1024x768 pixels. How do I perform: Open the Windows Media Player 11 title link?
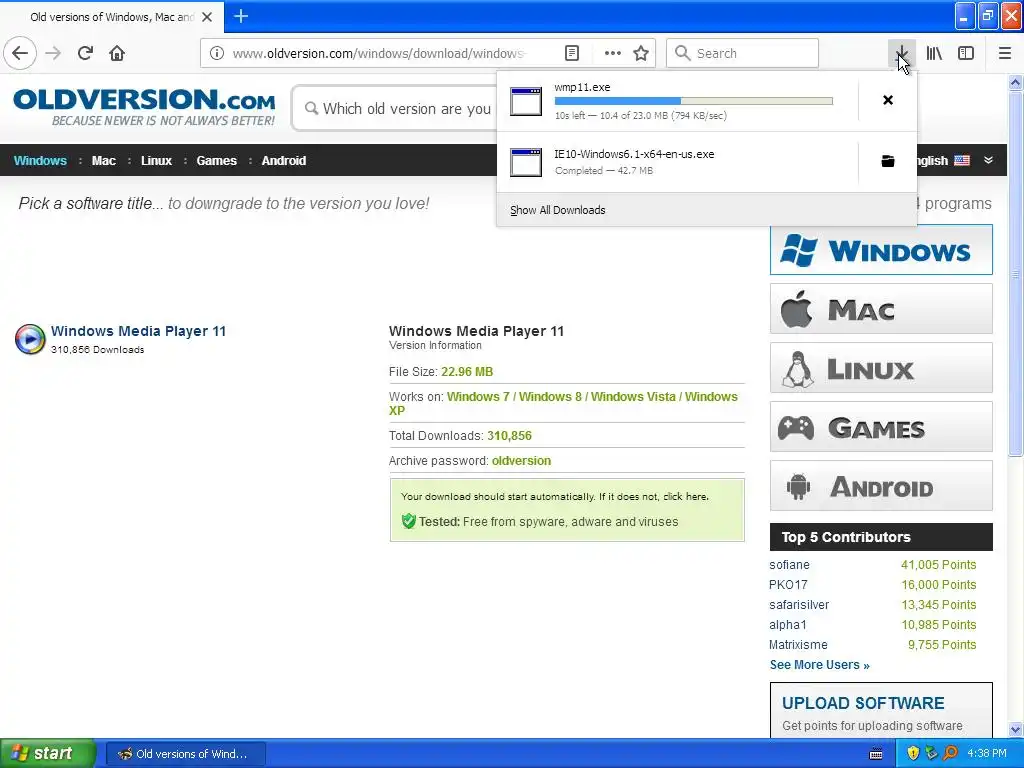click(x=138, y=331)
